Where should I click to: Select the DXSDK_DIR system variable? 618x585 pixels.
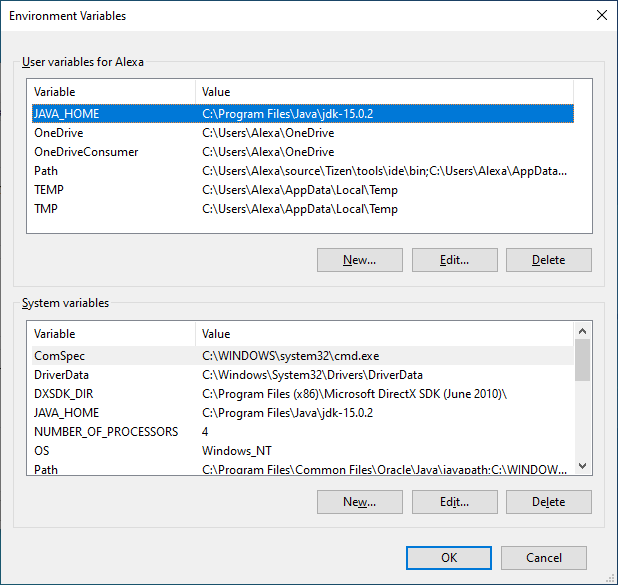(x=64, y=394)
